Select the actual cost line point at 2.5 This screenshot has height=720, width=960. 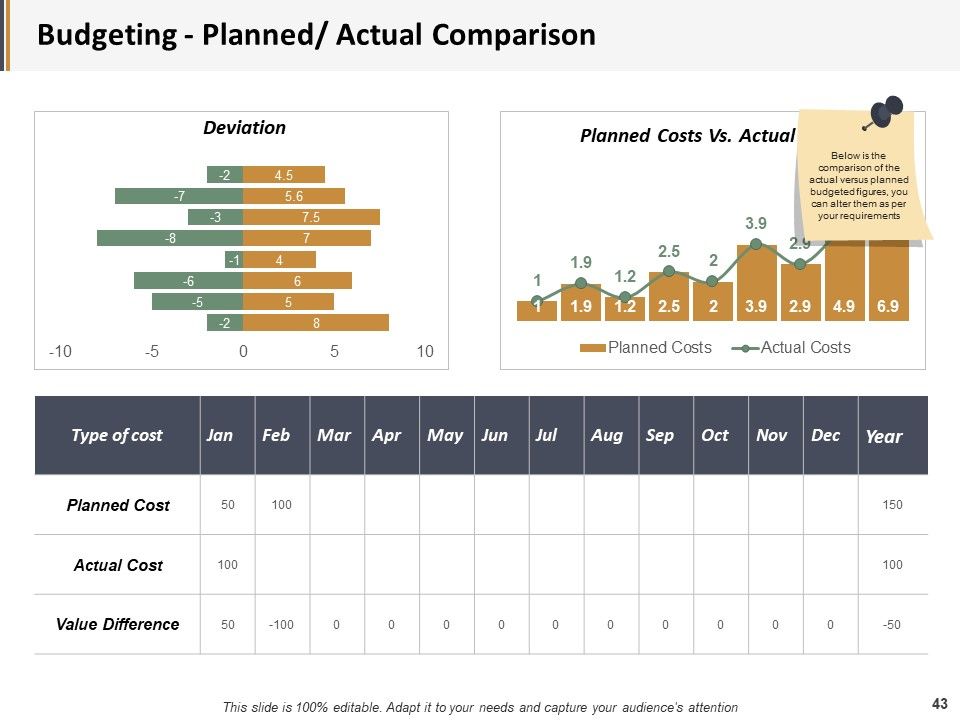[669, 271]
